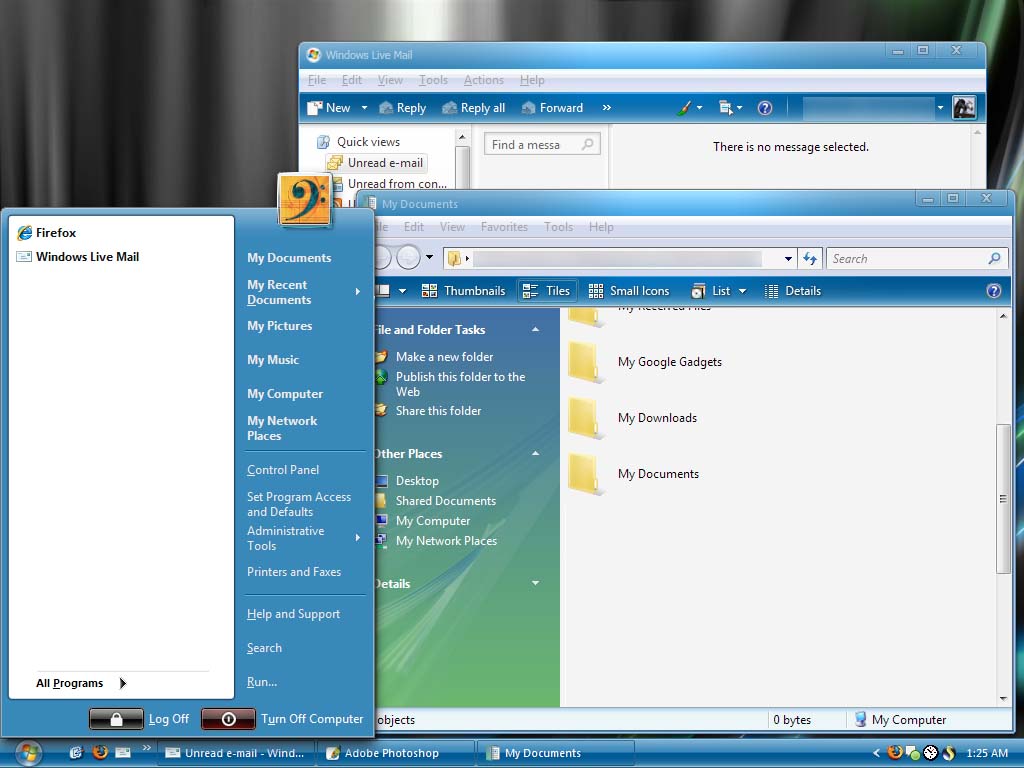
Task: Select Reply all in Windows Live Mail
Action: coord(473,107)
